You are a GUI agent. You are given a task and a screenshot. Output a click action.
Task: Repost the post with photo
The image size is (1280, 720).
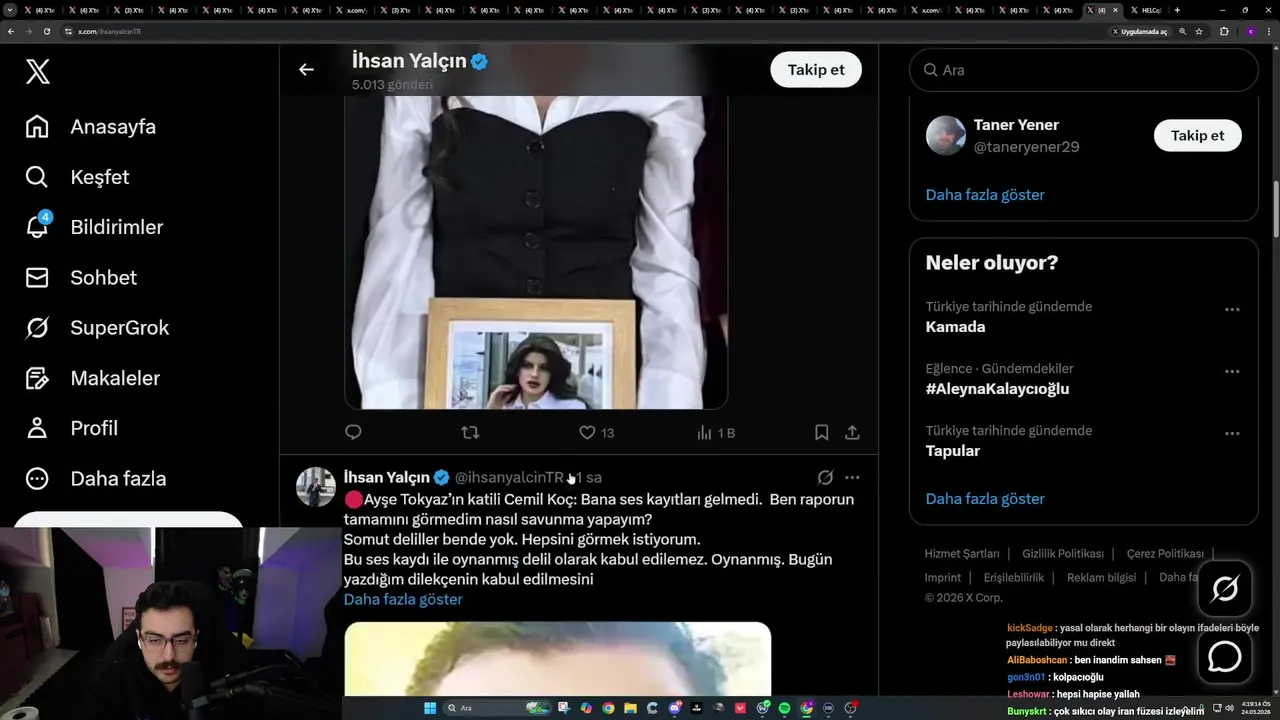(x=470, y=432)
